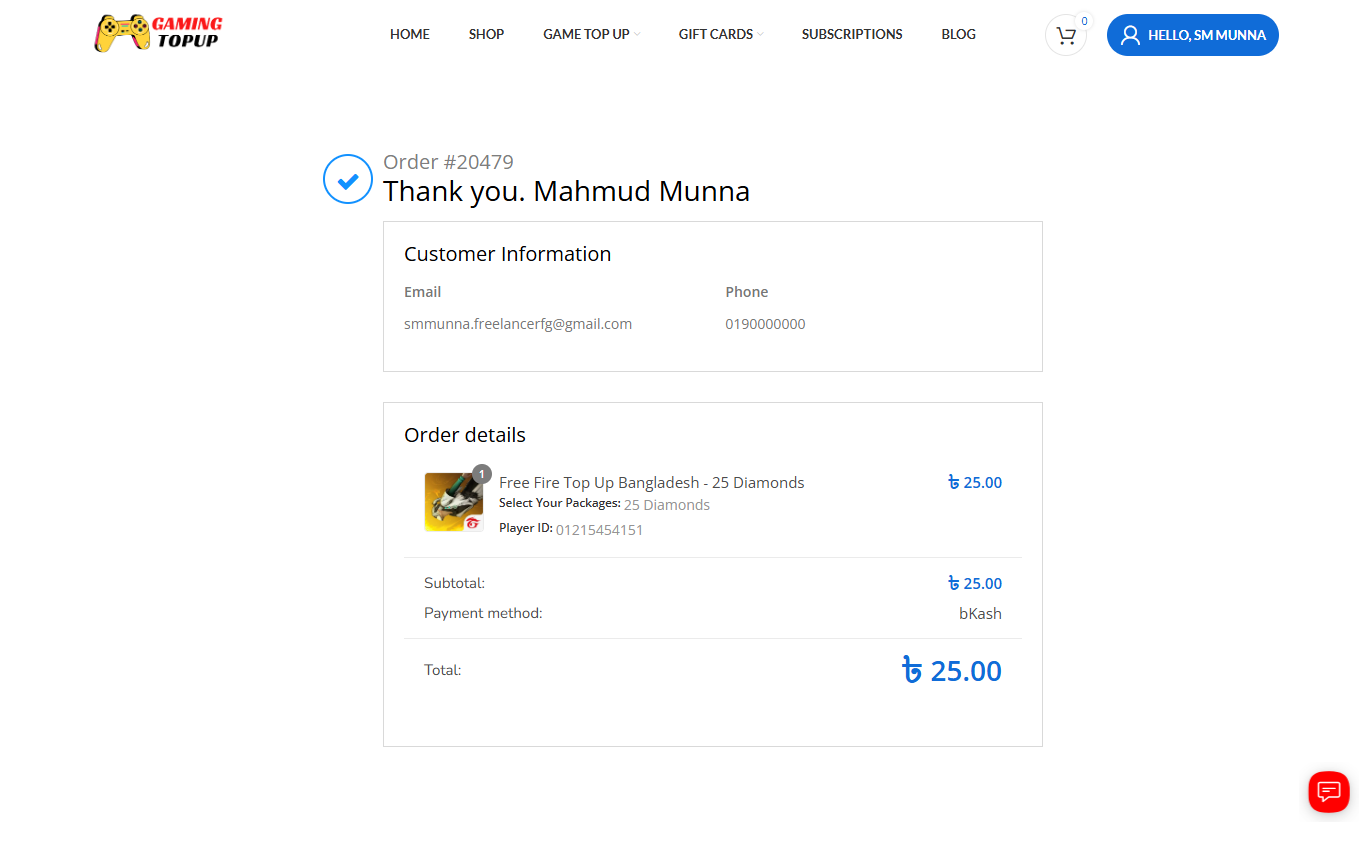This screenshot has width=1366, height=867.
Task: Click the cart item count badge
Action: [1084, 21]
